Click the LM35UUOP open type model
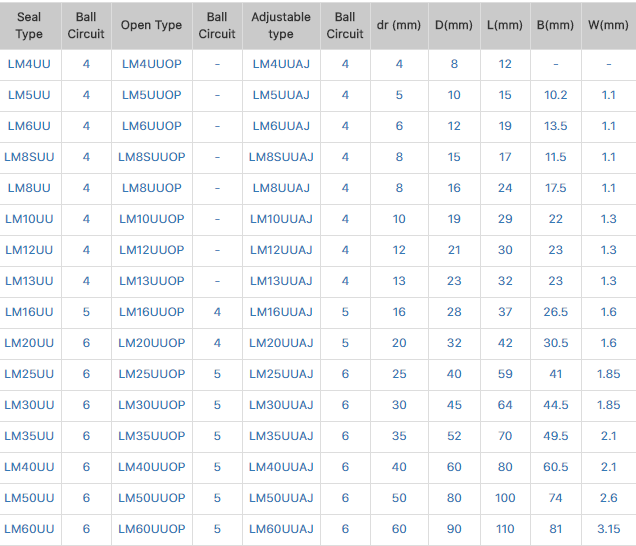This screenshot has height=546, width=636. [152, 436]
